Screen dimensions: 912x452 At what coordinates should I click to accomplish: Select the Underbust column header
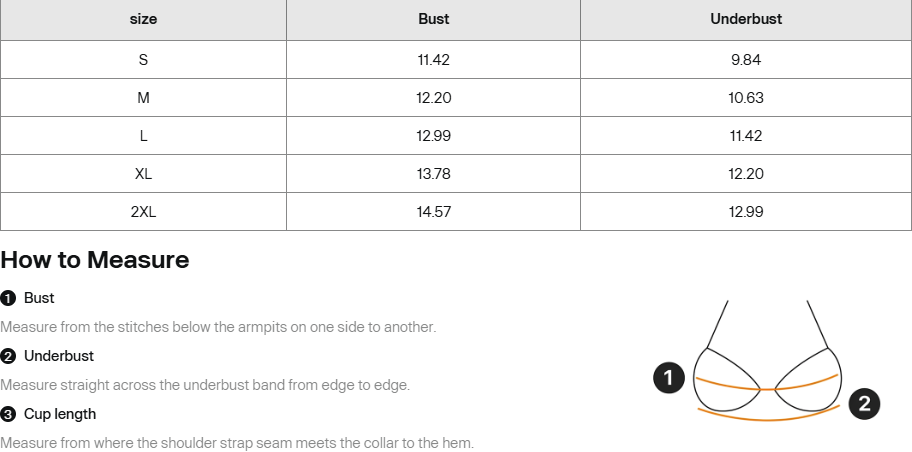(746, 19)
